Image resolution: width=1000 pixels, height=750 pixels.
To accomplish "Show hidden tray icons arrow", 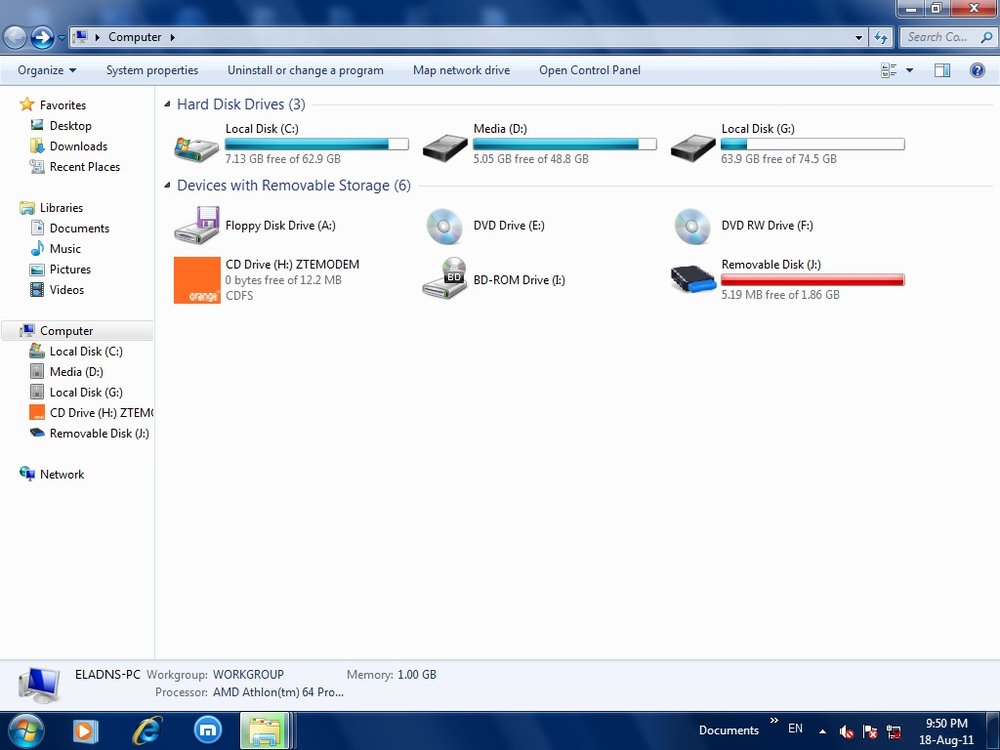I will point(823,732).
